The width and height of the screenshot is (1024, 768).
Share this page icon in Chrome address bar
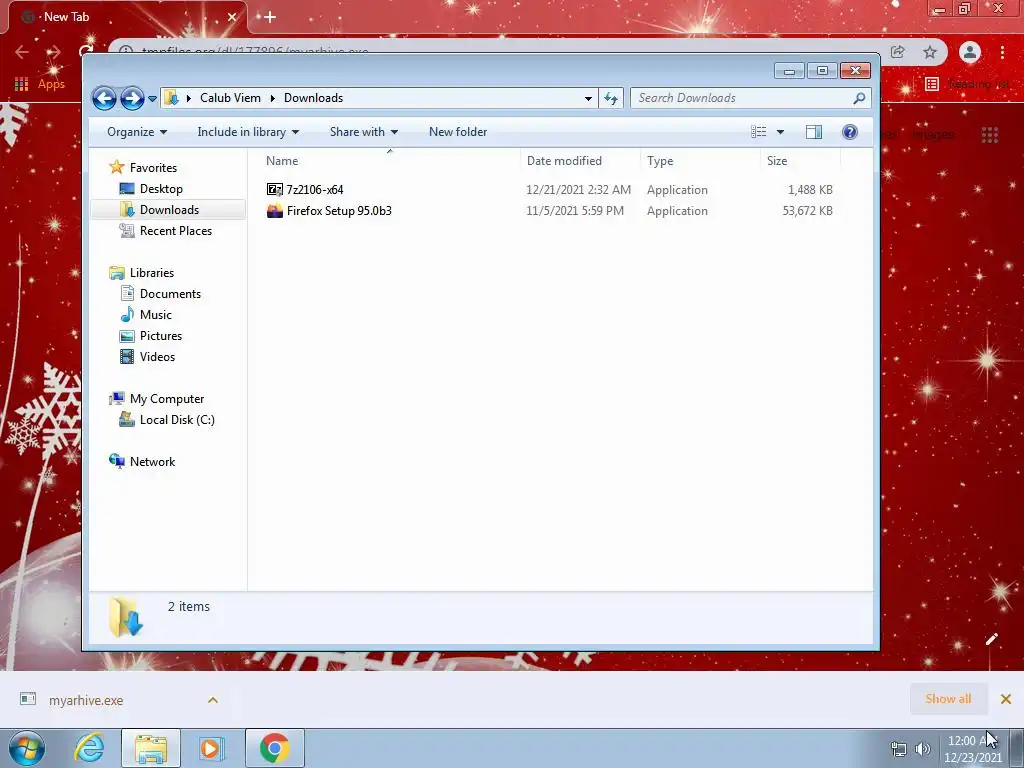tap(898, 52)
